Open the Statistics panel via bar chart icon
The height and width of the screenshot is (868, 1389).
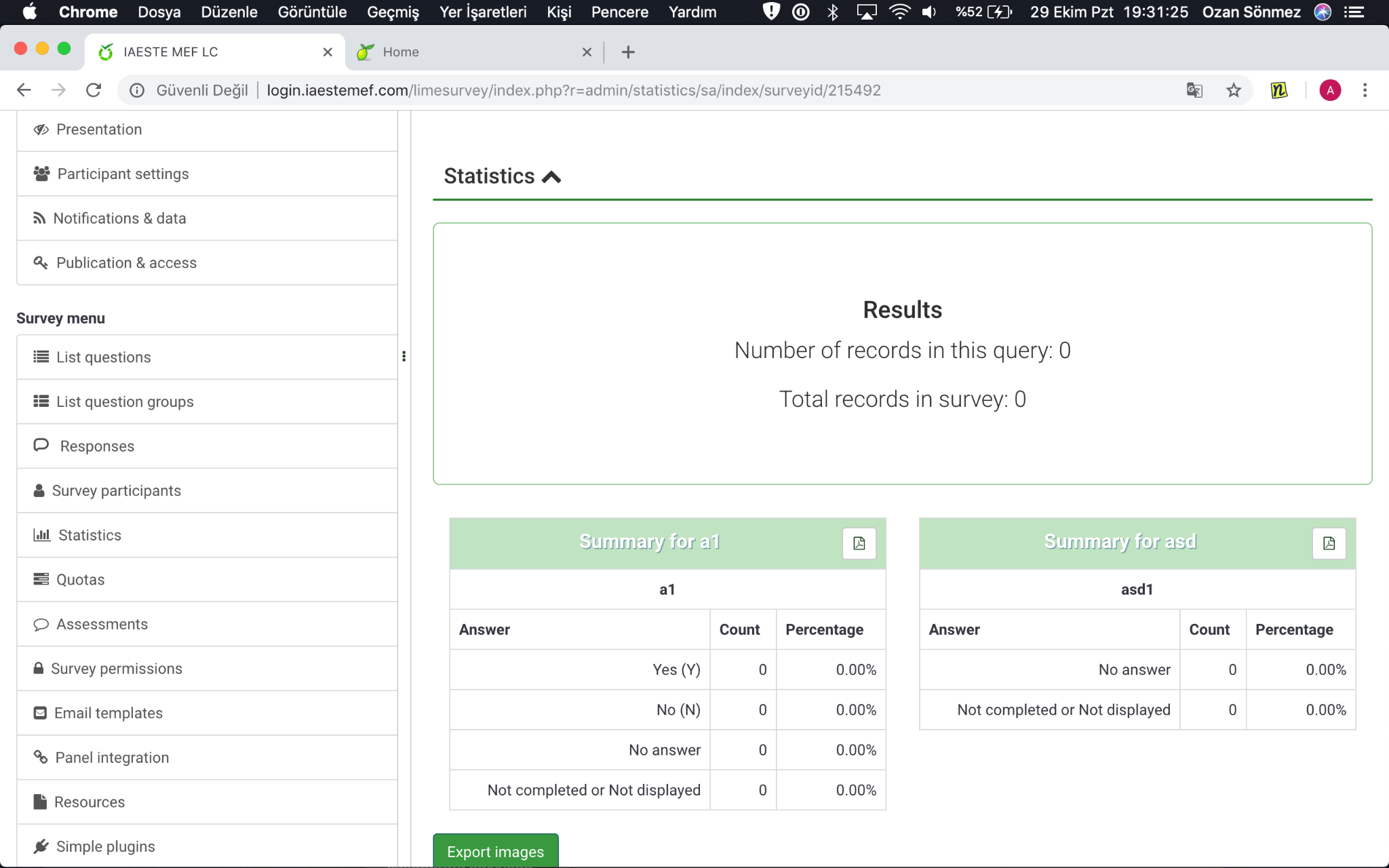[42, 535]
